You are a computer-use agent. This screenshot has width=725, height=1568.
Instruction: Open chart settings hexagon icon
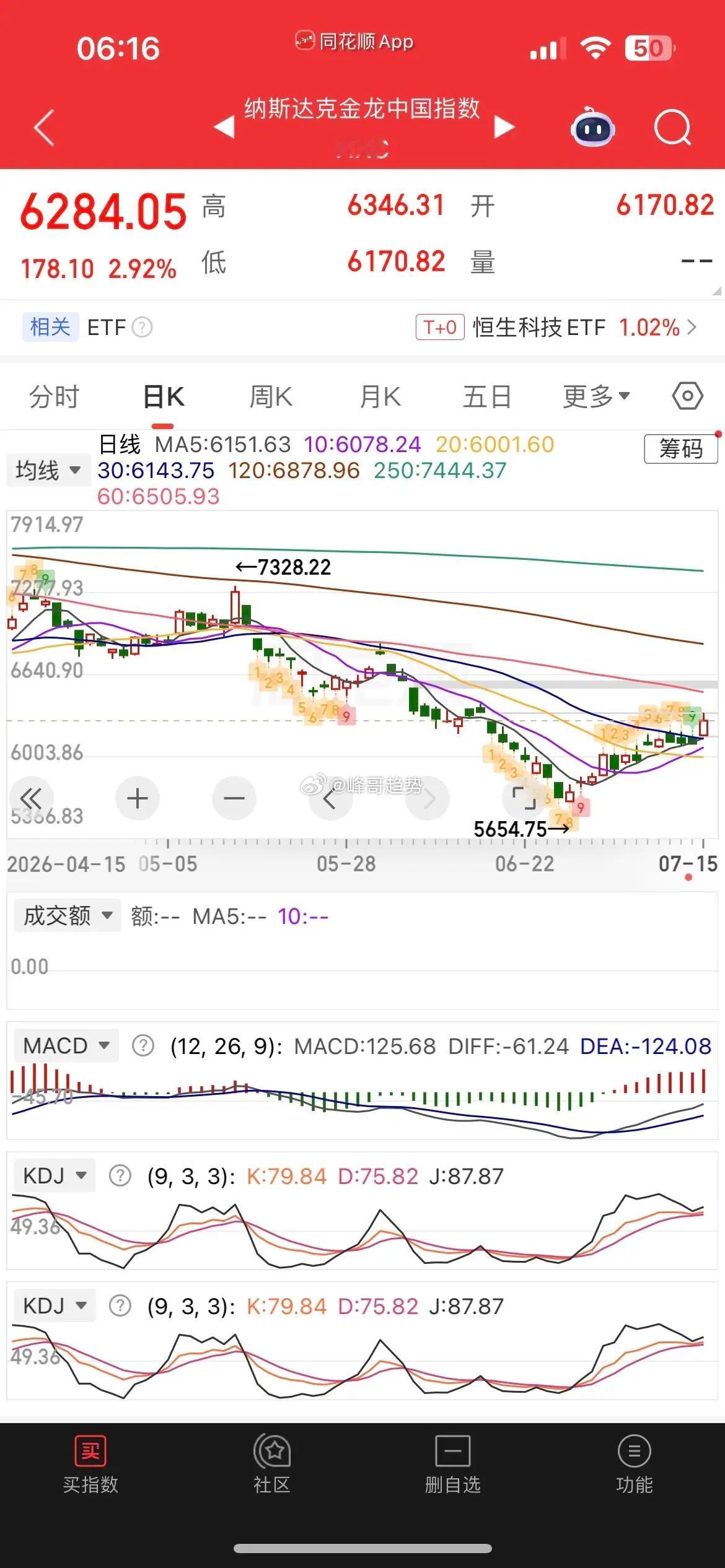pyautogui.click(x=688, y=396)
